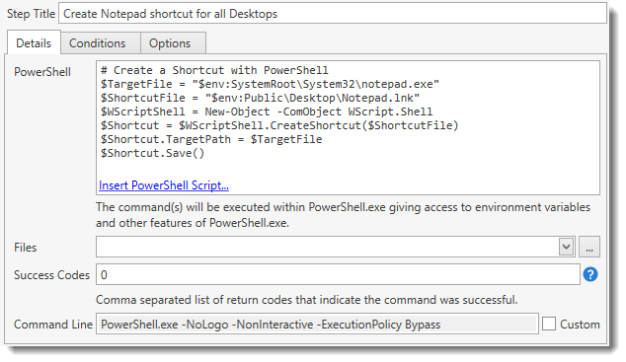Click the # Create a Shortcut comment line
Screen dimensions: 626x362
[214, 70]
